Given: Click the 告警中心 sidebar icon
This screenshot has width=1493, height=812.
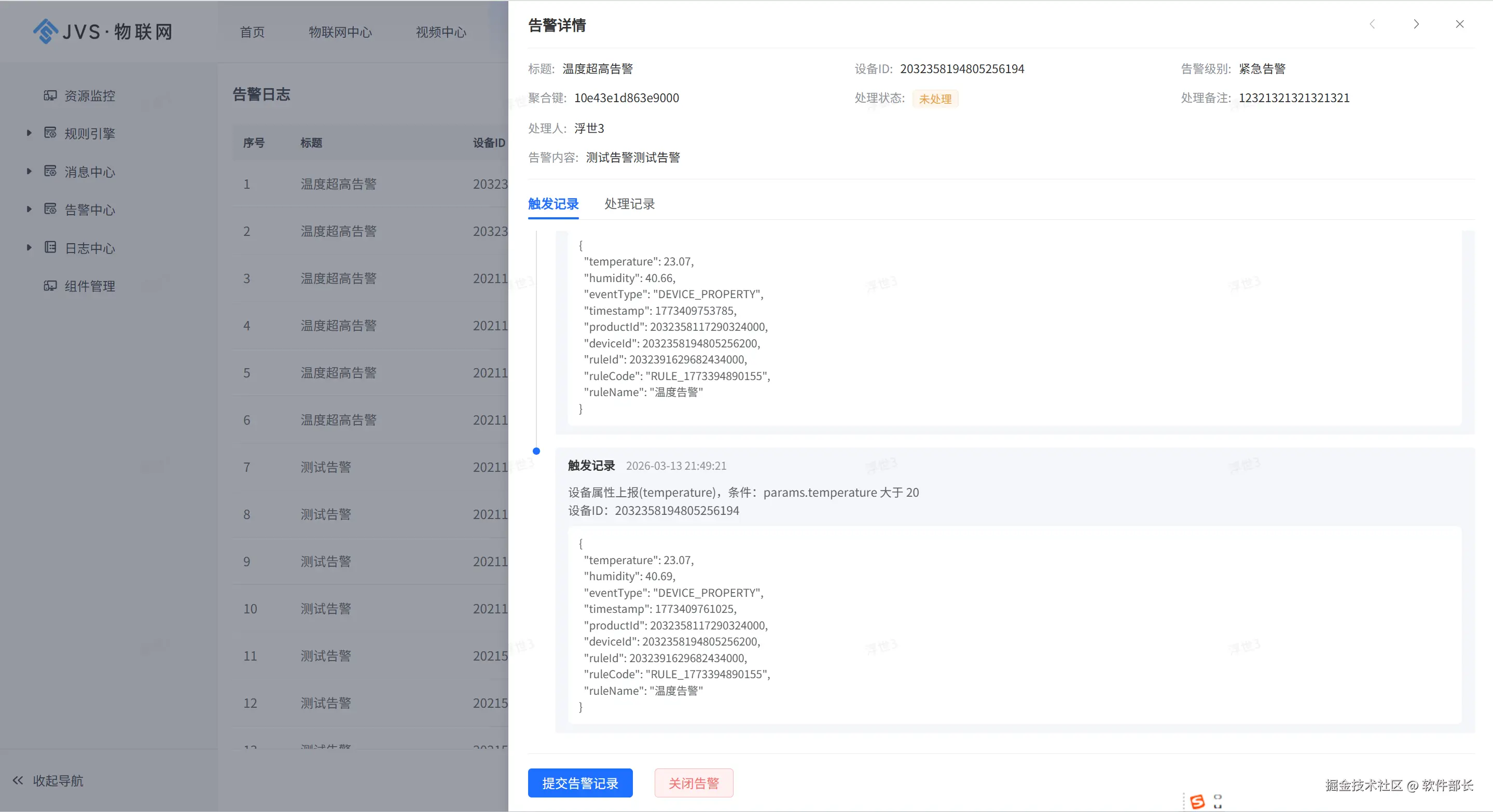Looking at the screenshot, I should tap(50, 209).
